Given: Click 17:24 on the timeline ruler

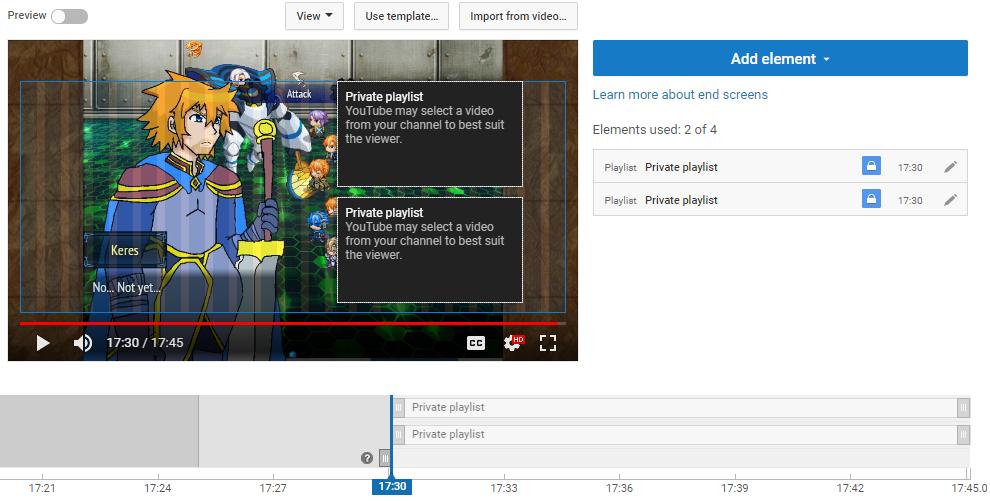Looking at the screenshot, I should click(x=158, y=488).
